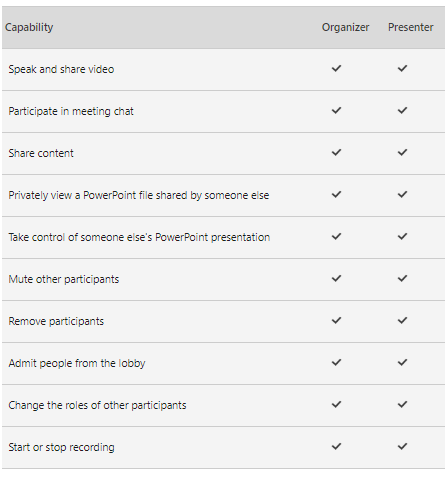Click Organizer checkmark for Change the roles row
The image size is (445, 486).
click(336, 404)
